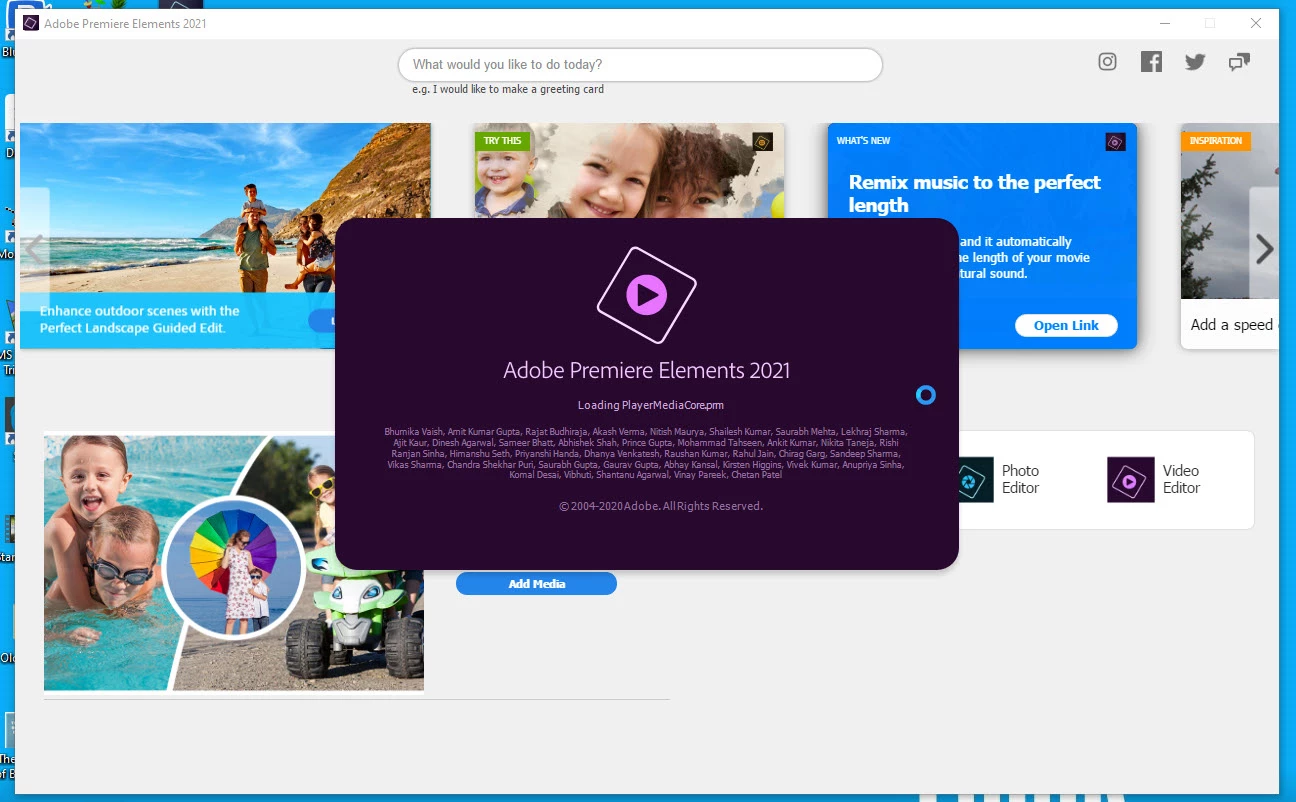Click the Elements icon on TRY THIS card
The height and width of the screenshot is (802, 1296).
762,142
